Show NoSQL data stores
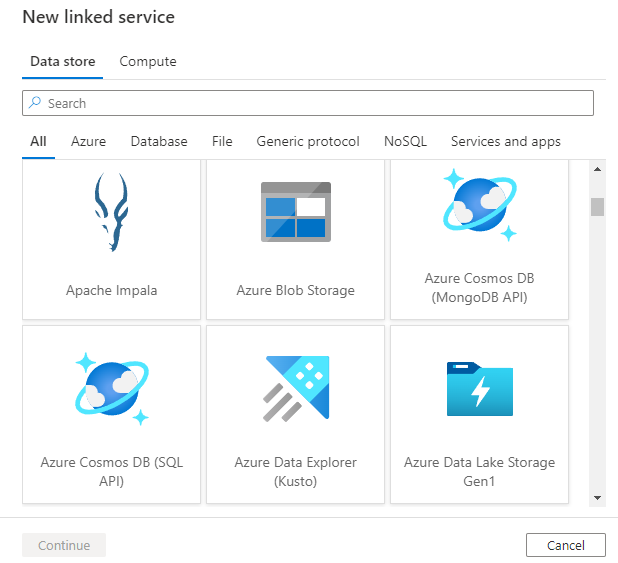Viewport: 618px width, 563px height. point(405,142)
